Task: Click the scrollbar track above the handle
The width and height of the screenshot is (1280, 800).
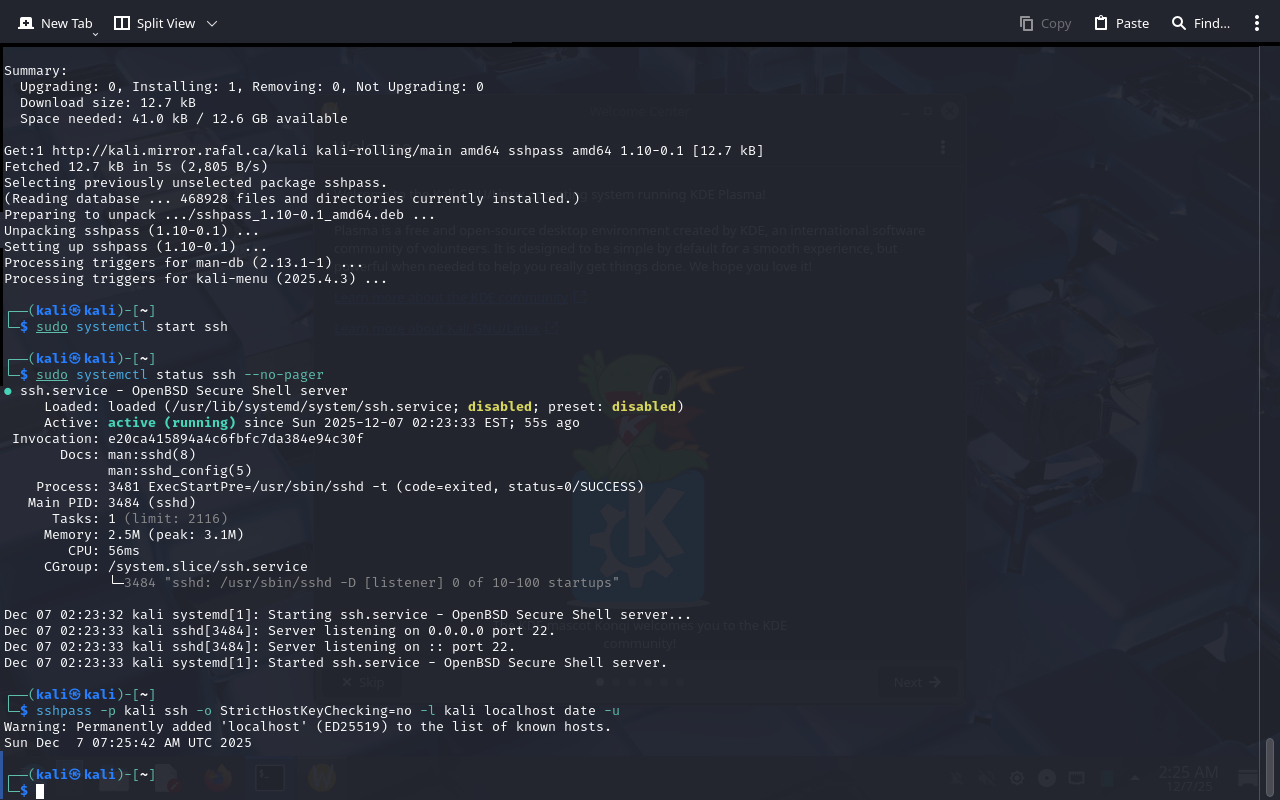Action: click(1270, 400)
